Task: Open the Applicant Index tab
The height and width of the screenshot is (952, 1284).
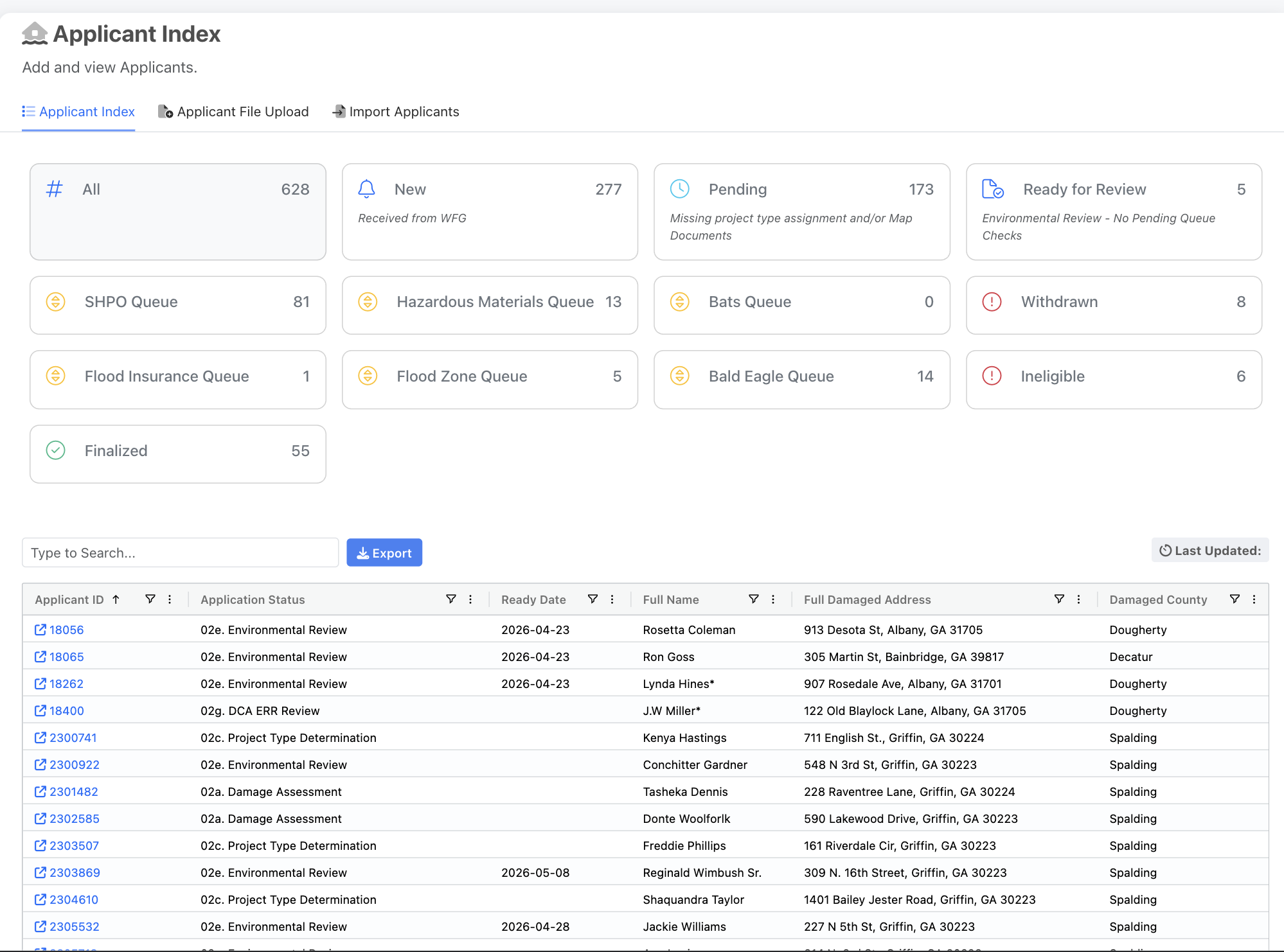Action: 78,112
